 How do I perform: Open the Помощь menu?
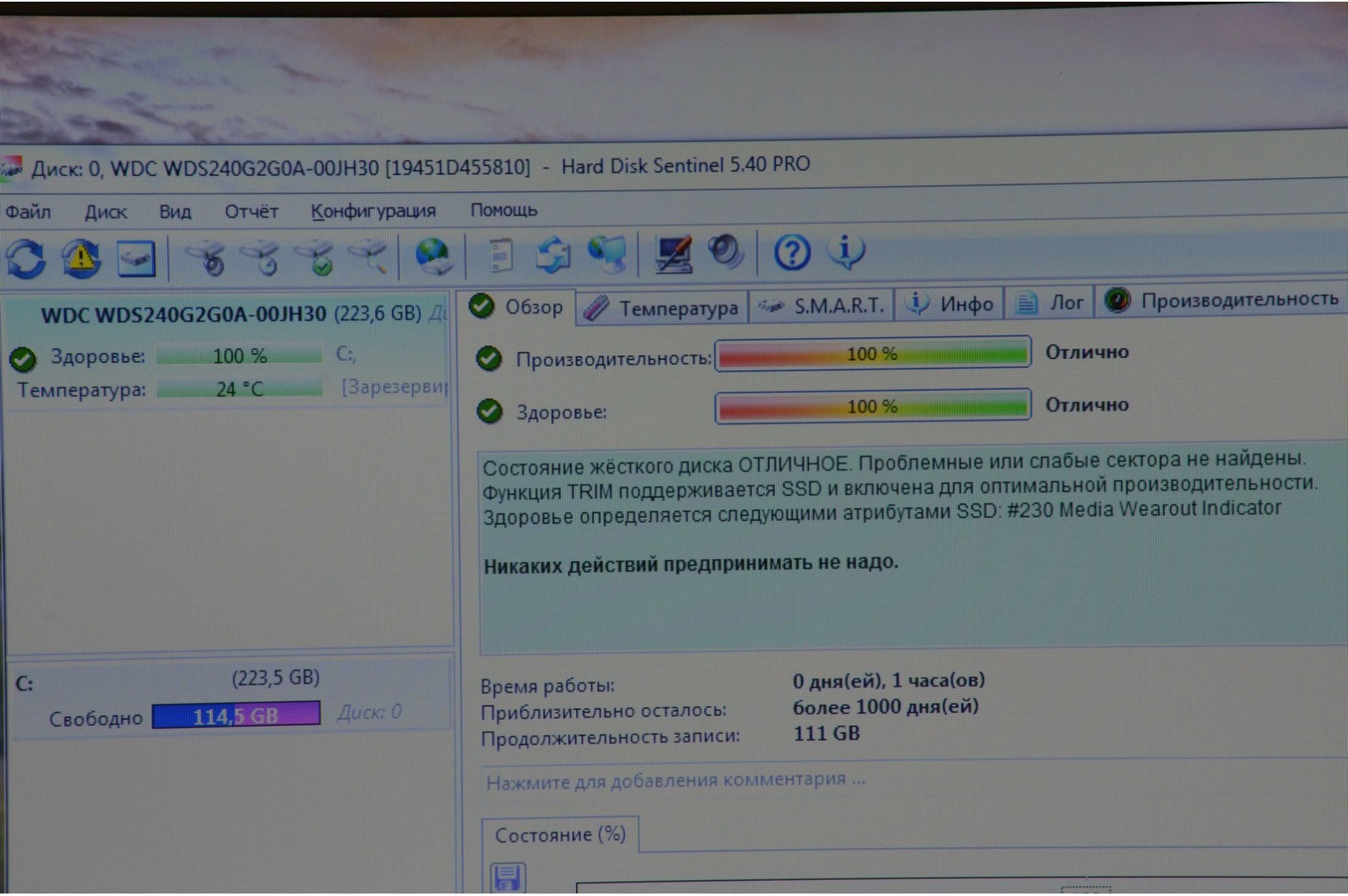point(504,210)
